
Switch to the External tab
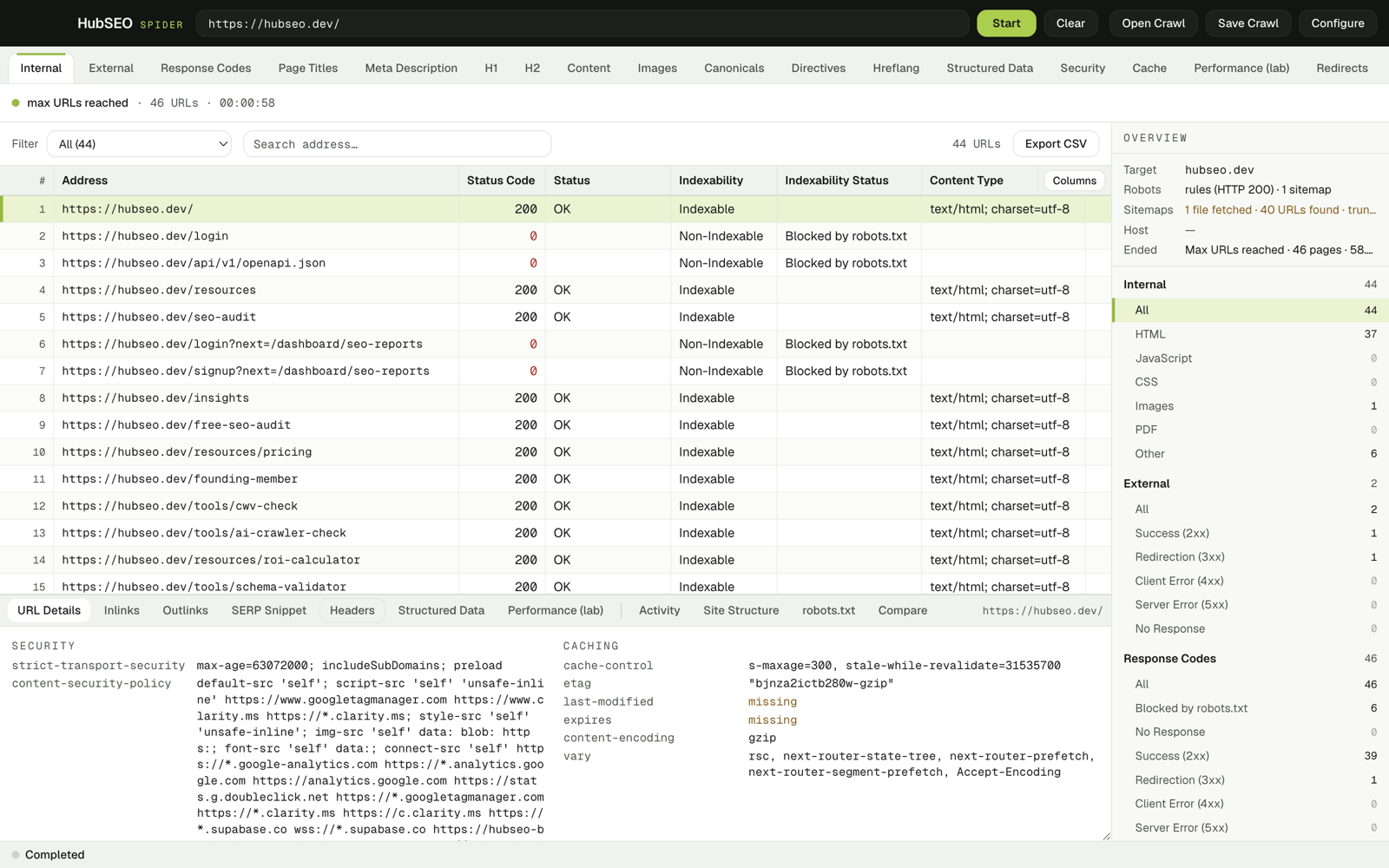click(x=111, y=68)
